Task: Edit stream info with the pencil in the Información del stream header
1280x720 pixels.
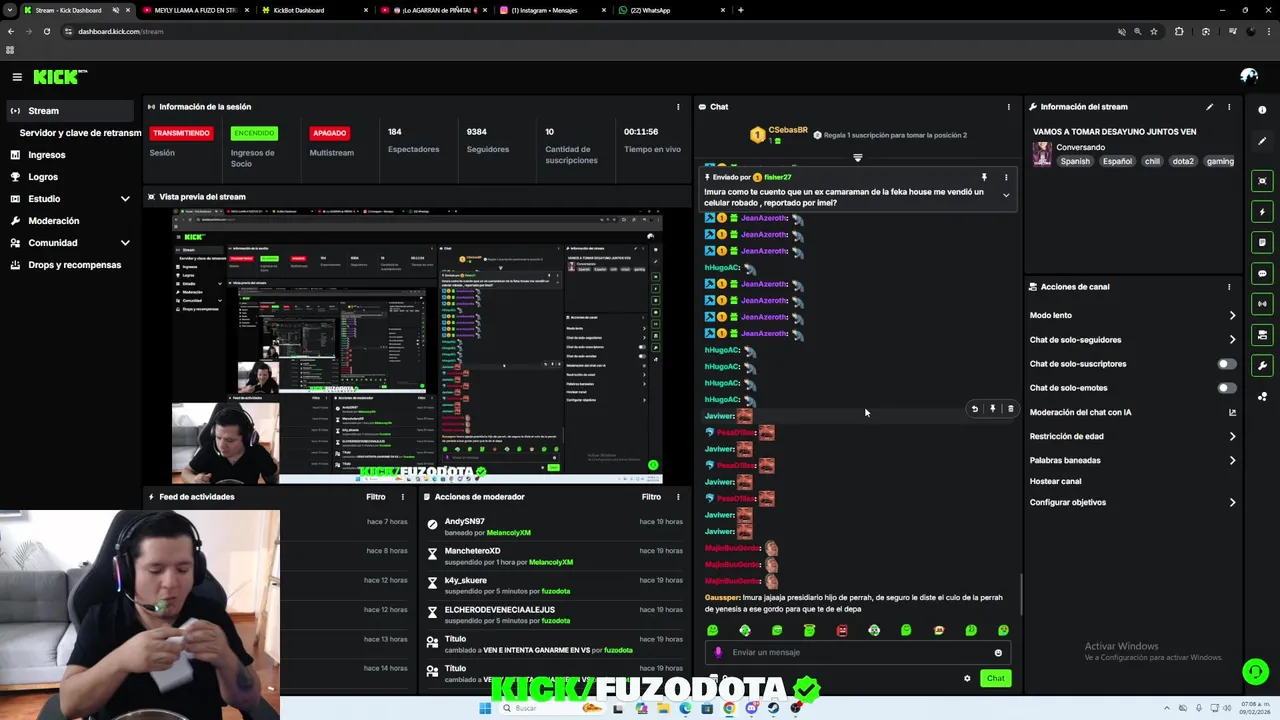Action: (x=1209, y=107)
